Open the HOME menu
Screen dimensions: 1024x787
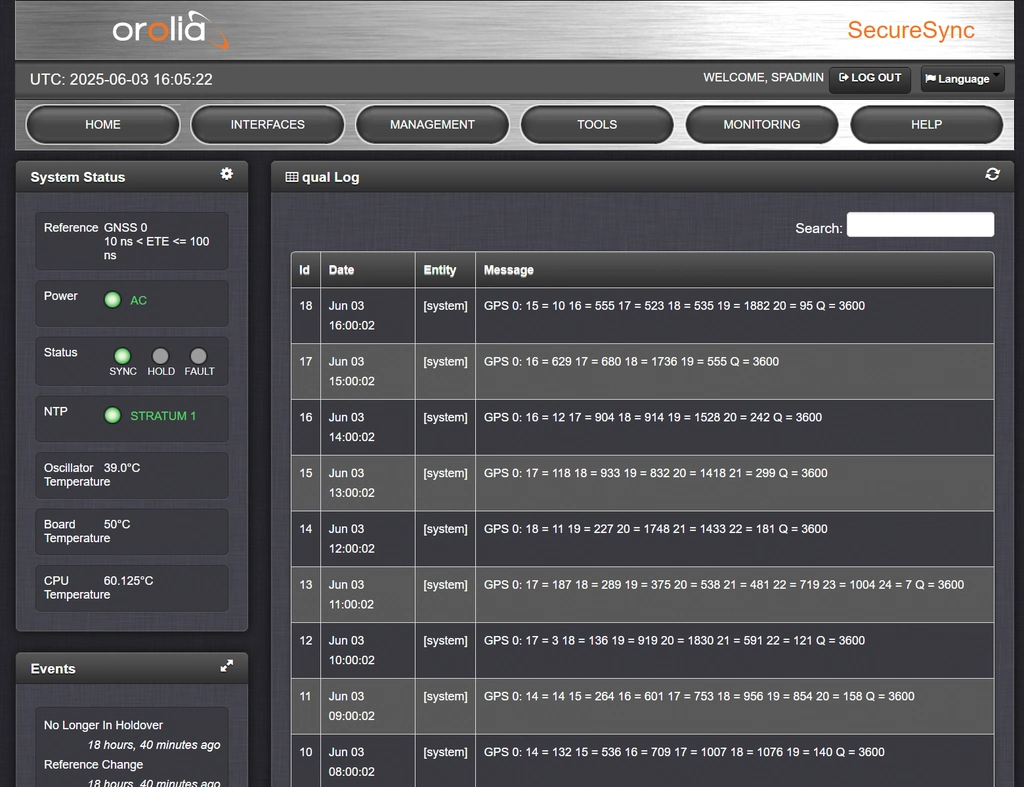tap(103, 124)
